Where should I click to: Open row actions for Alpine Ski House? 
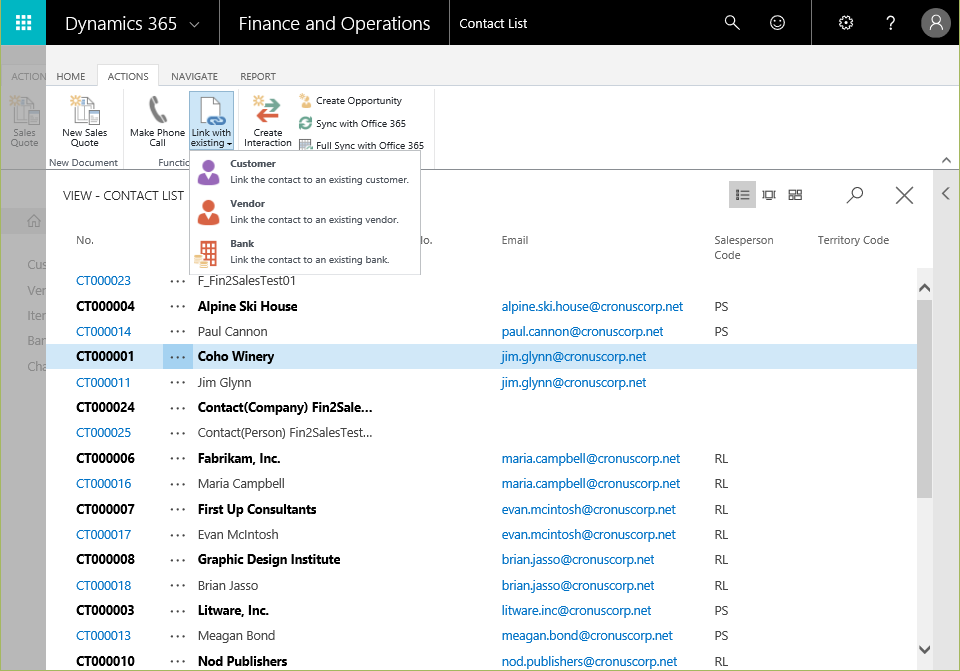(x=178, y=306)
